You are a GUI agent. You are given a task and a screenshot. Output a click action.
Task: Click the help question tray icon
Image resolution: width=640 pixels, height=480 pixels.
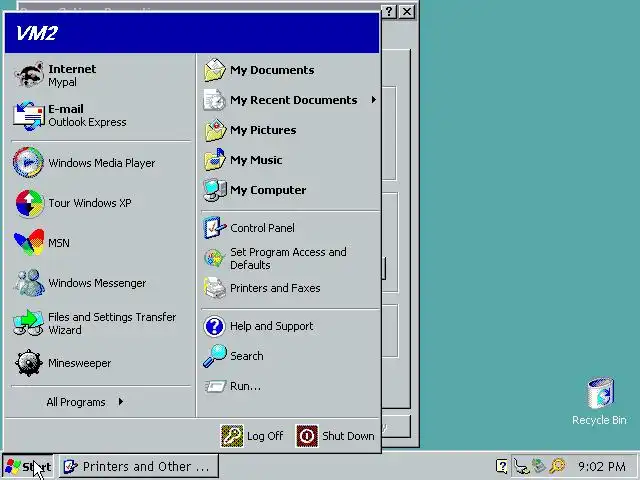click(502, 466)
